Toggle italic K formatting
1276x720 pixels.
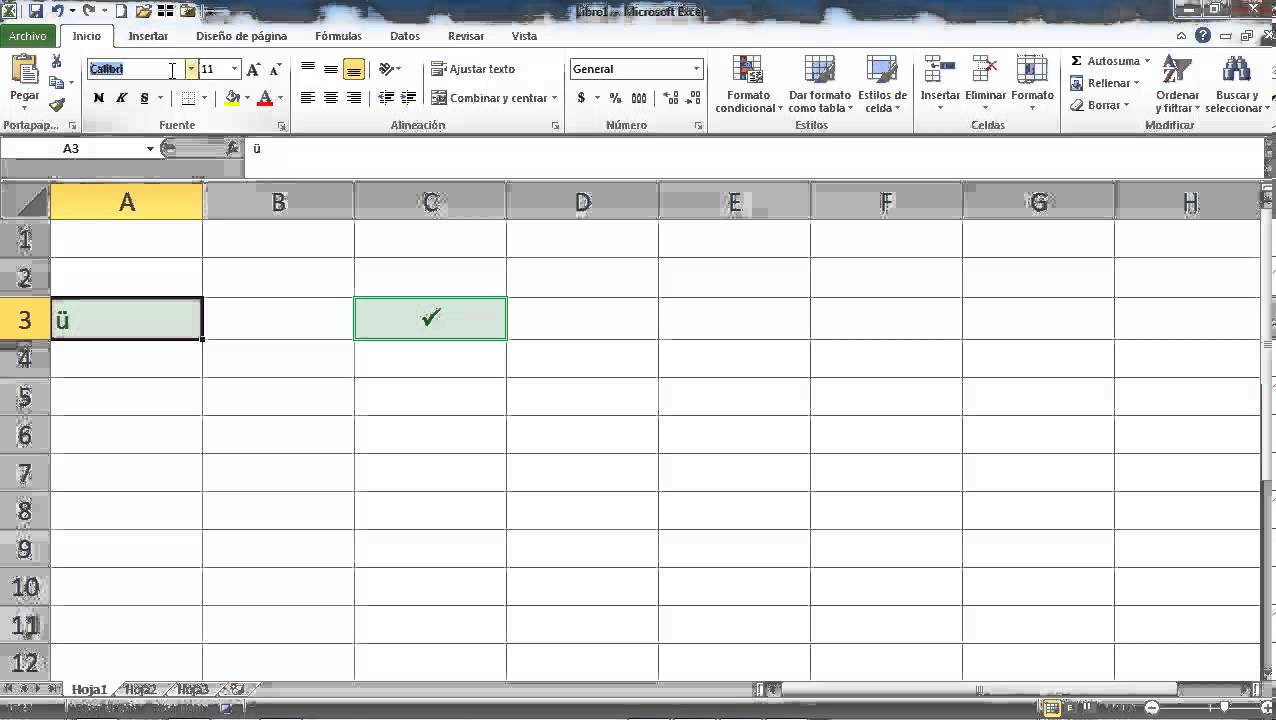[x=121, y=98]
